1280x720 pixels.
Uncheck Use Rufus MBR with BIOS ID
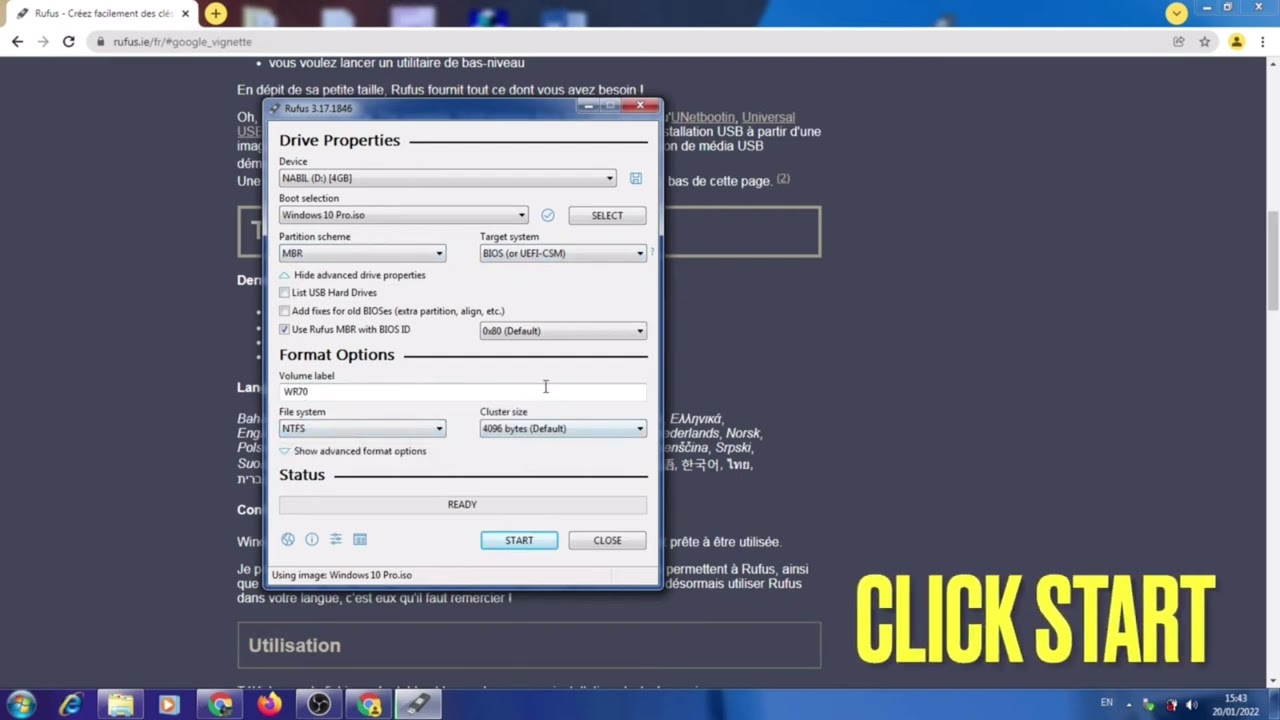coord(285,329)
